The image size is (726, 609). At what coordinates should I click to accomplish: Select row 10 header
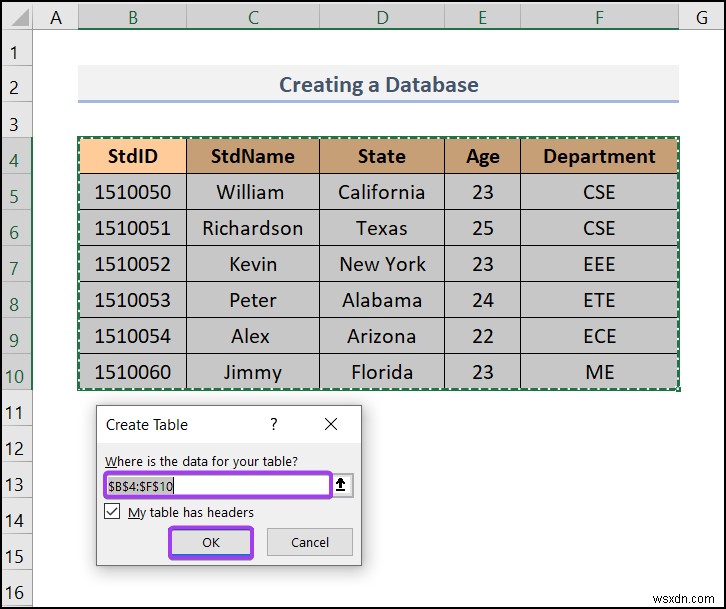click(17, 372)
